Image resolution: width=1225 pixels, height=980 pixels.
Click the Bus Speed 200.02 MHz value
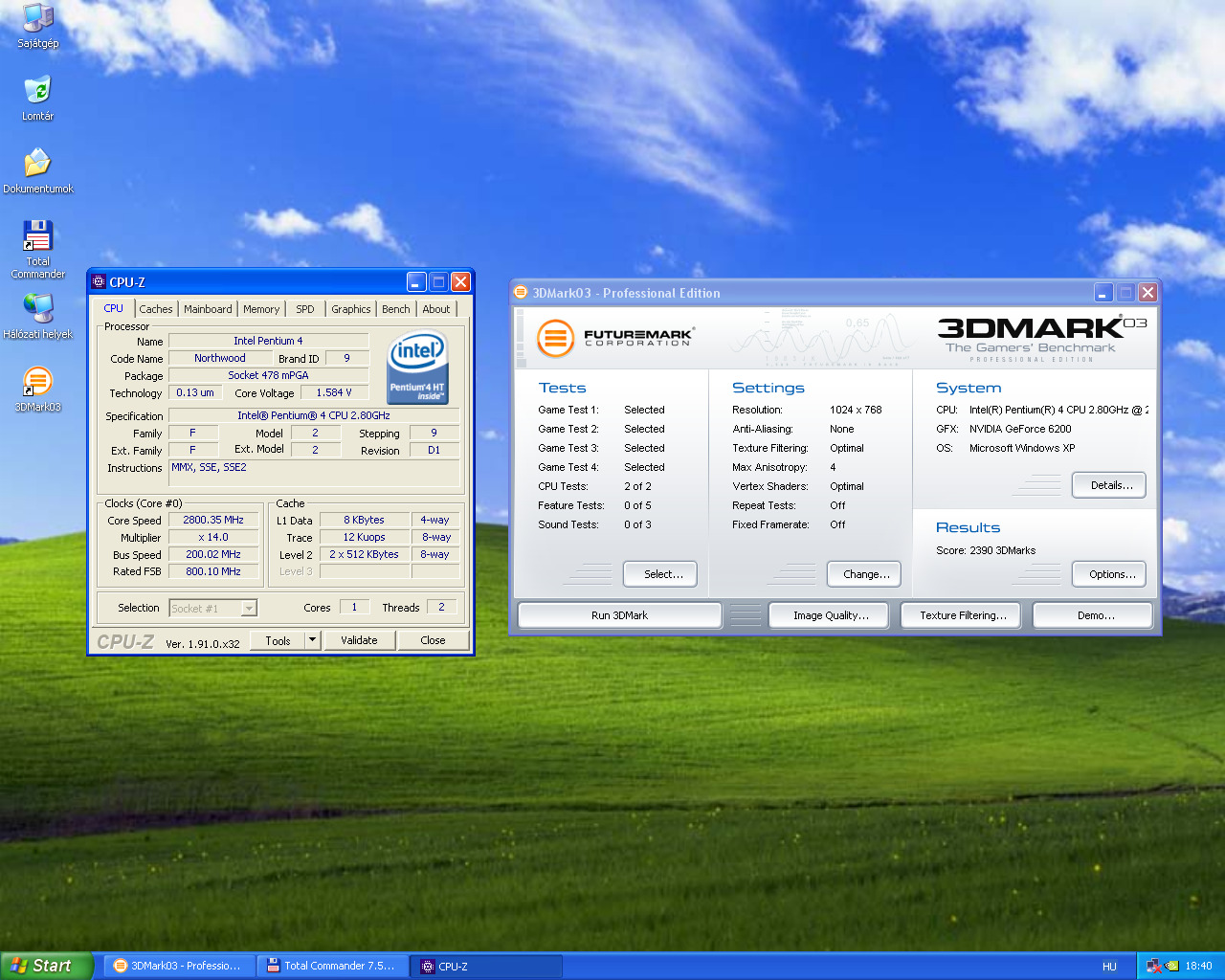pyautogui.click(x=213, y=554)
